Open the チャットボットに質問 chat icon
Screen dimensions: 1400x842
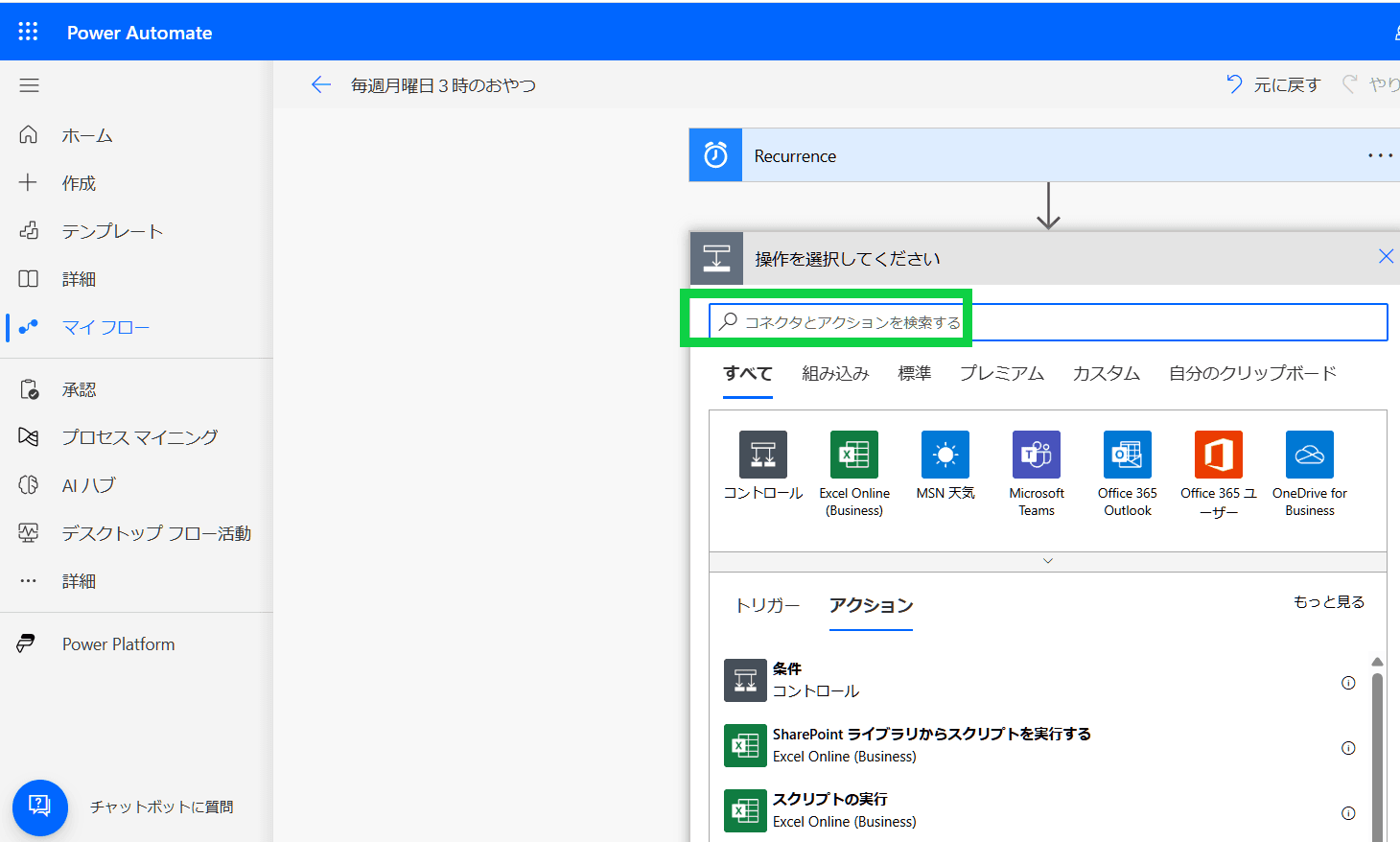(39, 807)
